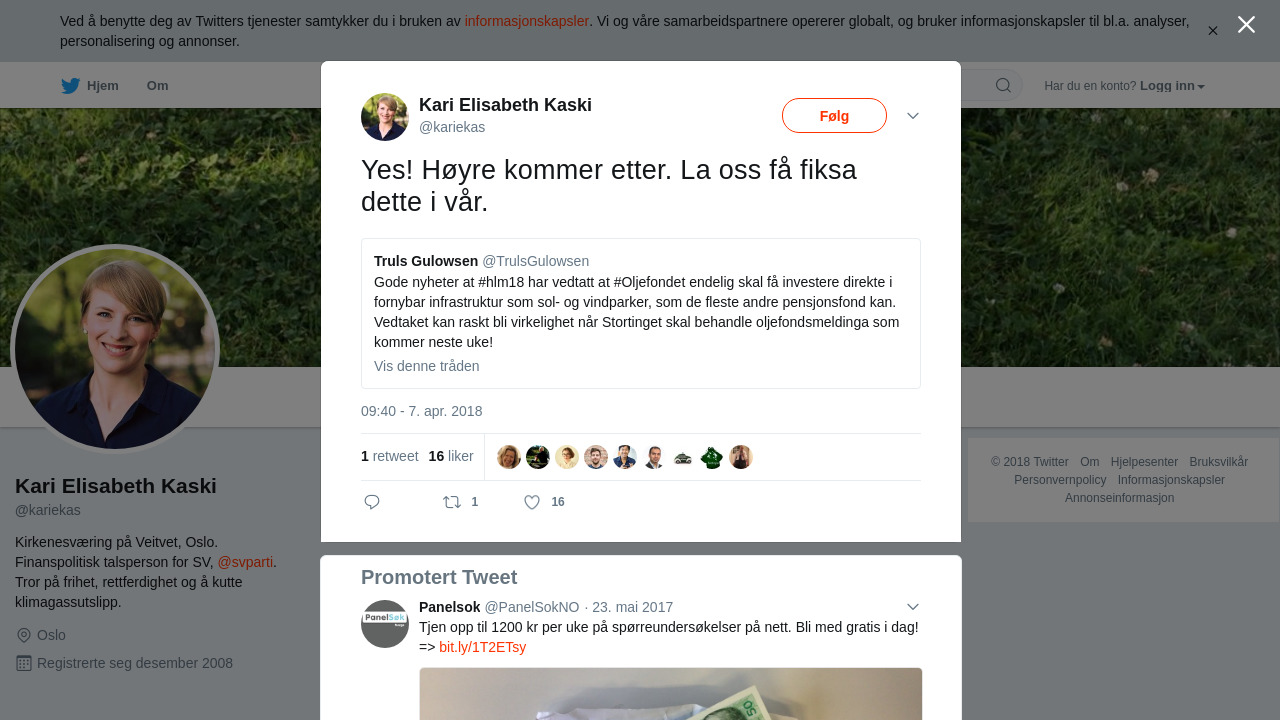Click the reply speech bubble icon

click(372, 502)
